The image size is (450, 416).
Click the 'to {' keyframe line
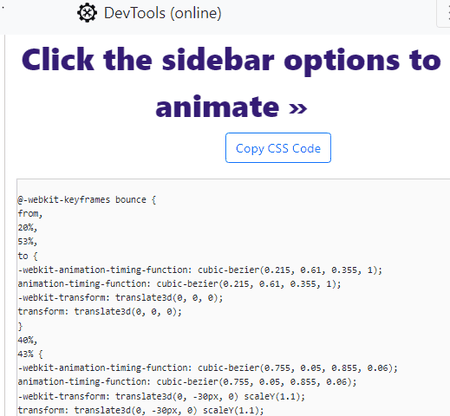28,256
